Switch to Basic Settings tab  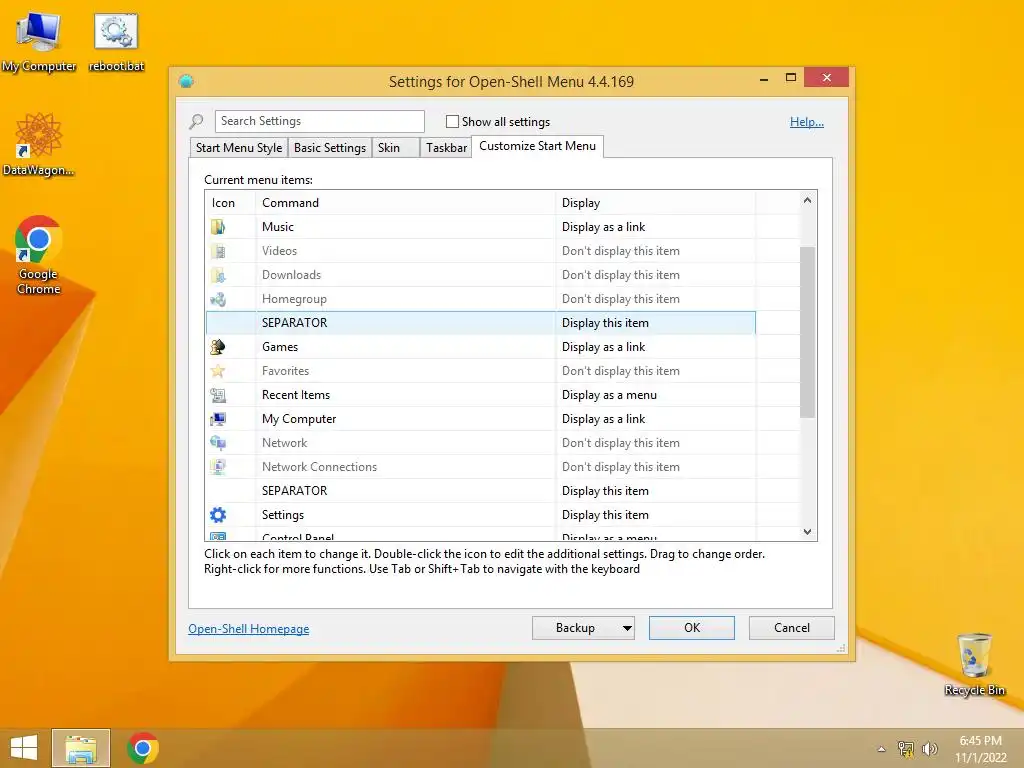(x=330, y=148)
